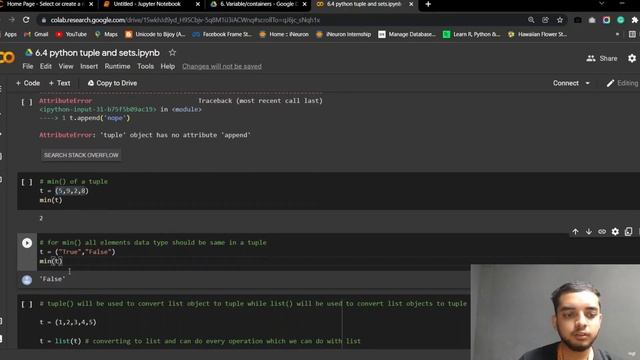Viewport: 640px width, 360px height.
Task: Open the browser side panel icon
Action: 632,34
